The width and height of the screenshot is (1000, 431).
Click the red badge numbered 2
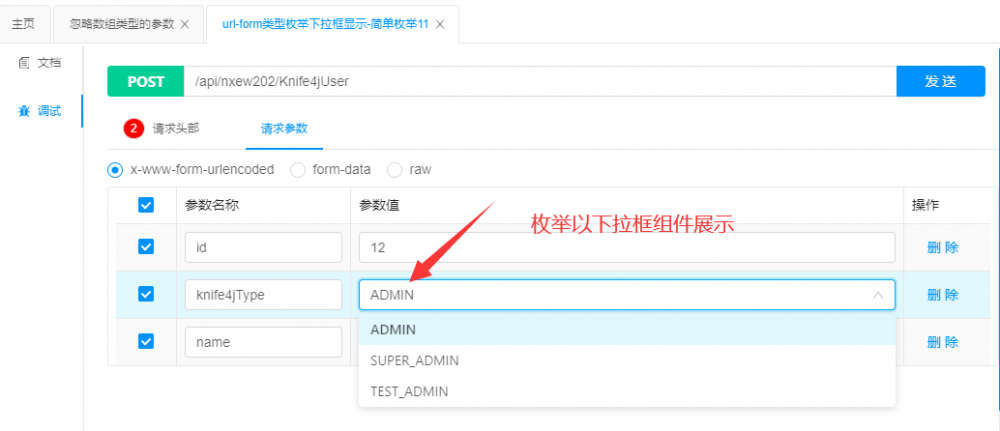pyautogui.click(x=134, y=128)
